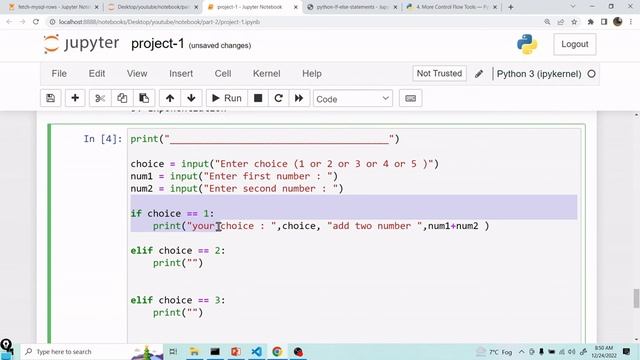Open Visual Studio Code from the taskbar
Image resolution: width=640 pixels, height=360 pixels.
pyautogui.click(x=257, y=351)
